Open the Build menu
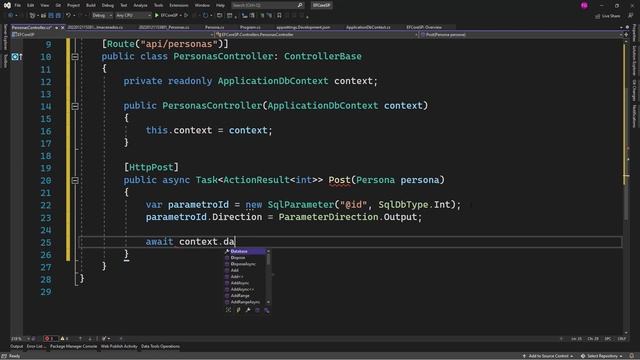This screenshot has width=640, height=360. 91,5
